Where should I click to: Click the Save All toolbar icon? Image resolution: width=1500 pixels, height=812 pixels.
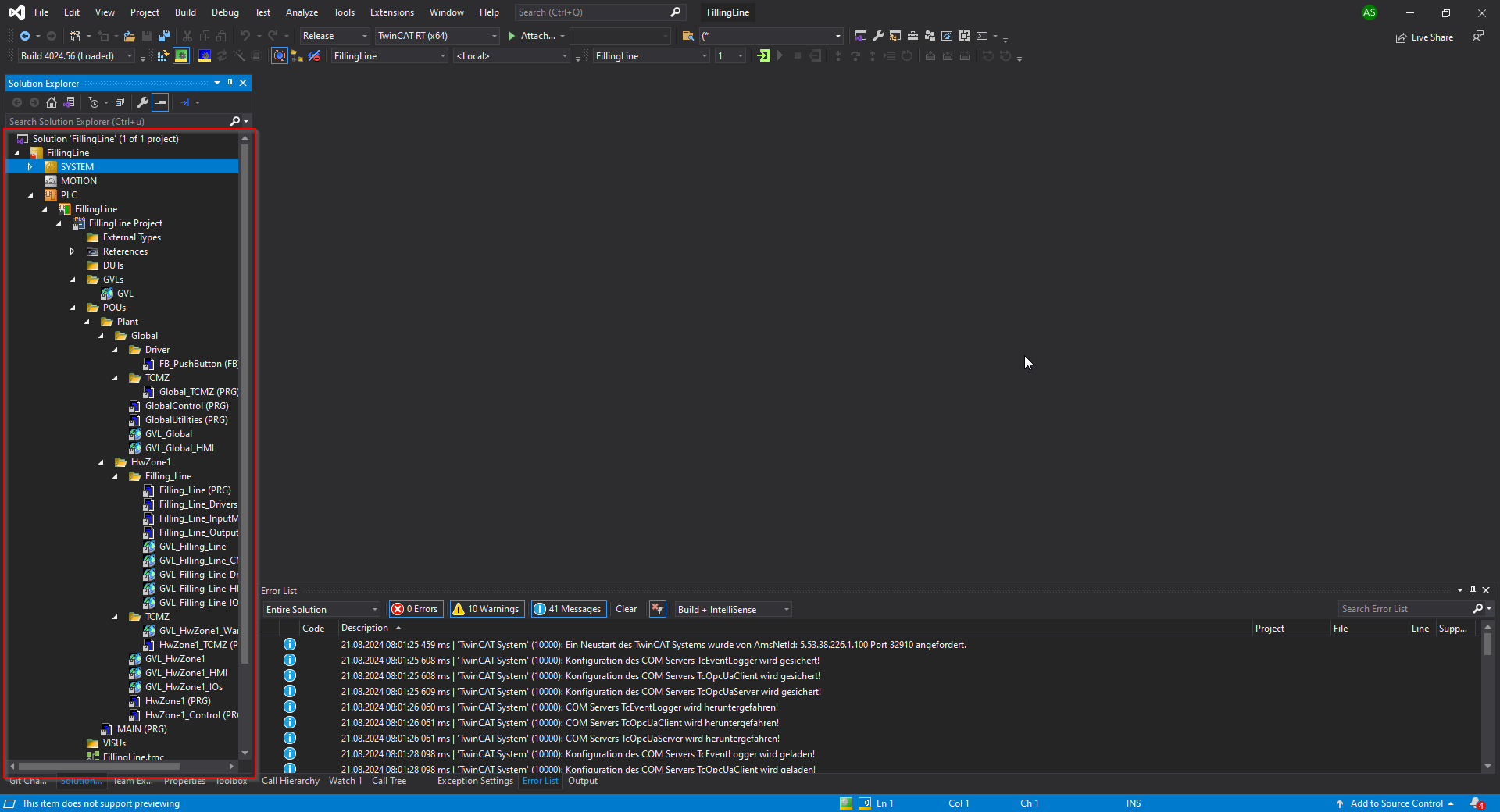[164, 36]
